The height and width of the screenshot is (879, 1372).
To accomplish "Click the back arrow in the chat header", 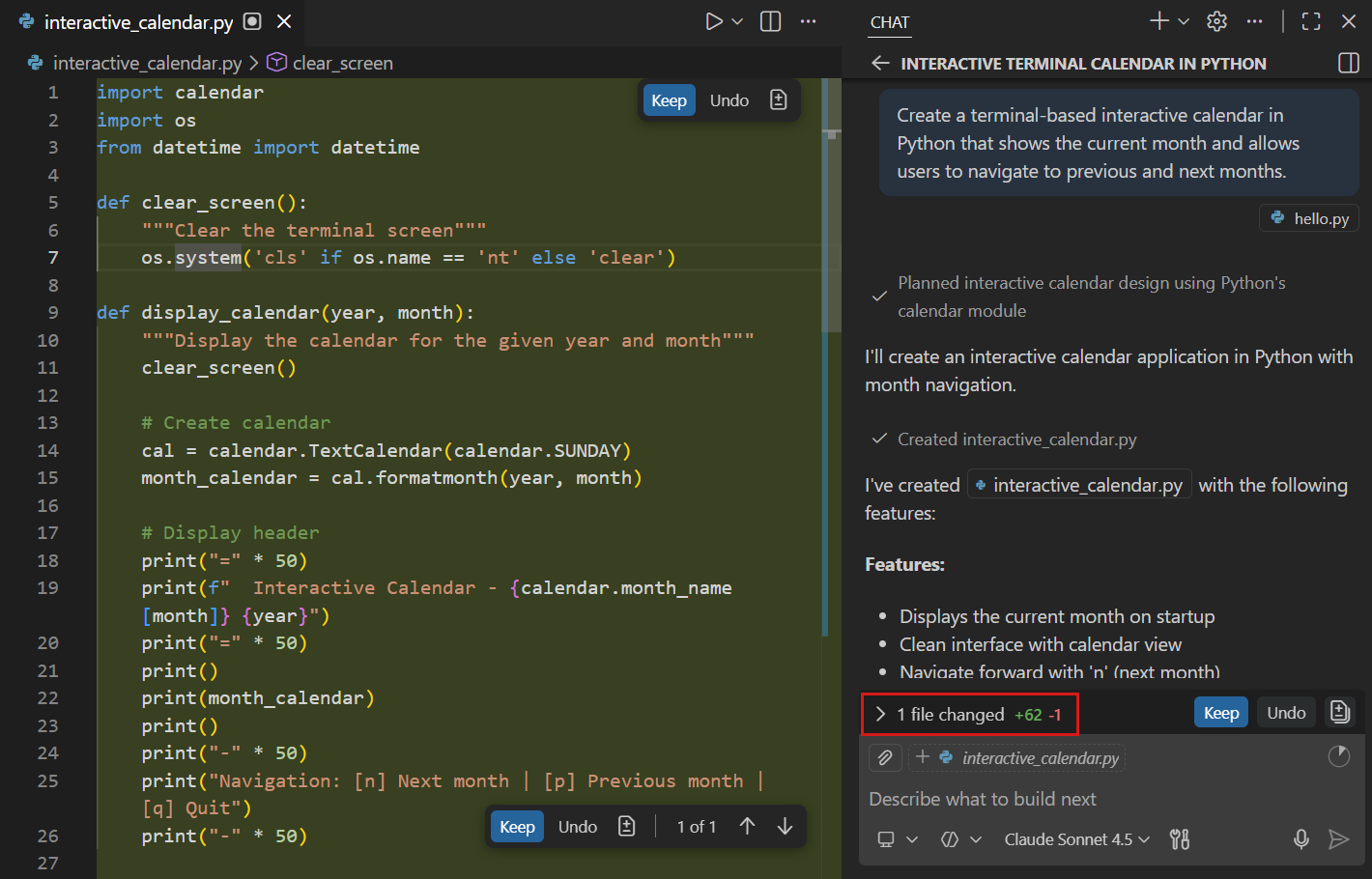I will pos(880,63).
